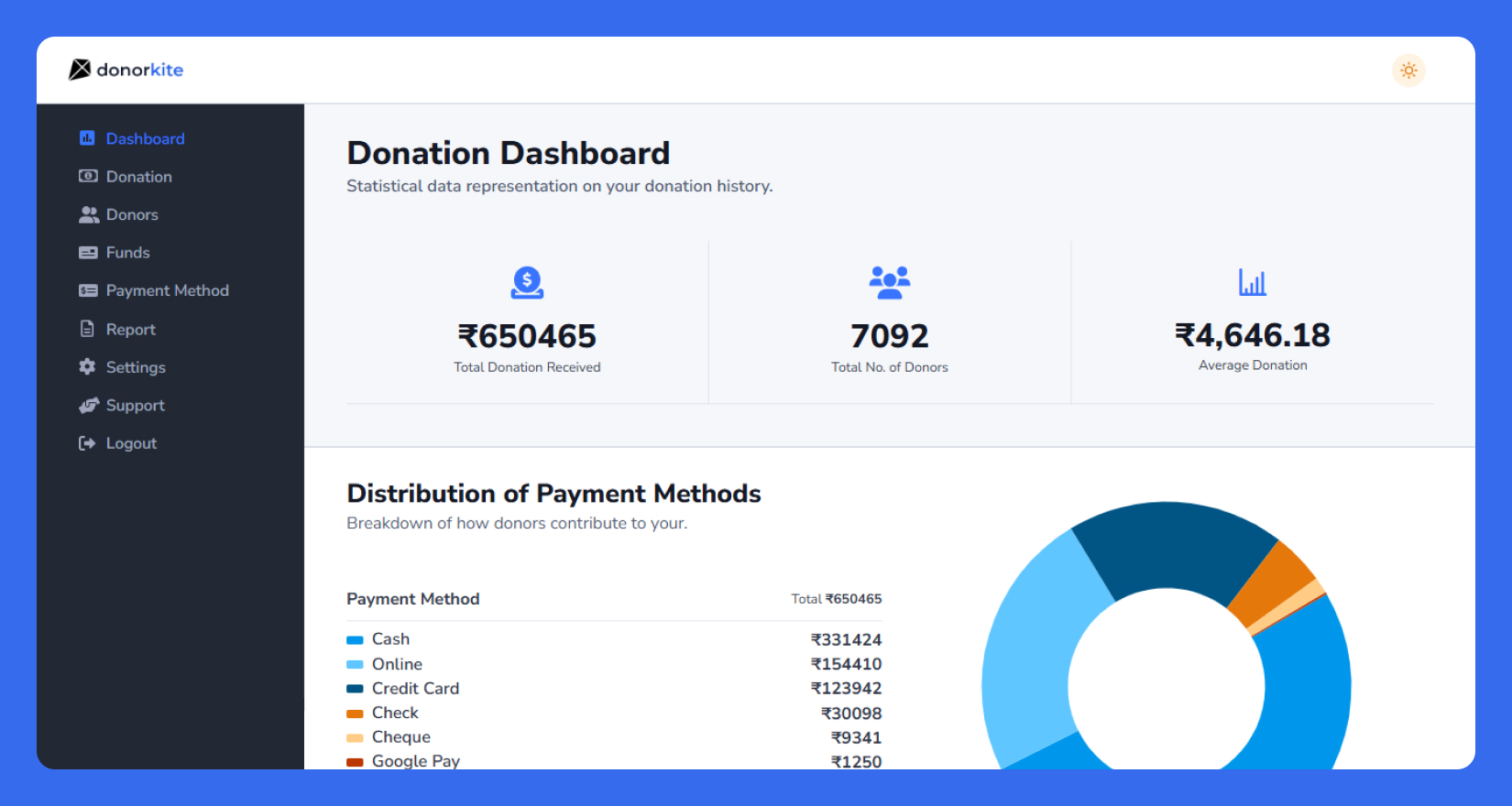Click the Average Donation chart icon
The image size is (1512, 806).
1252,282
